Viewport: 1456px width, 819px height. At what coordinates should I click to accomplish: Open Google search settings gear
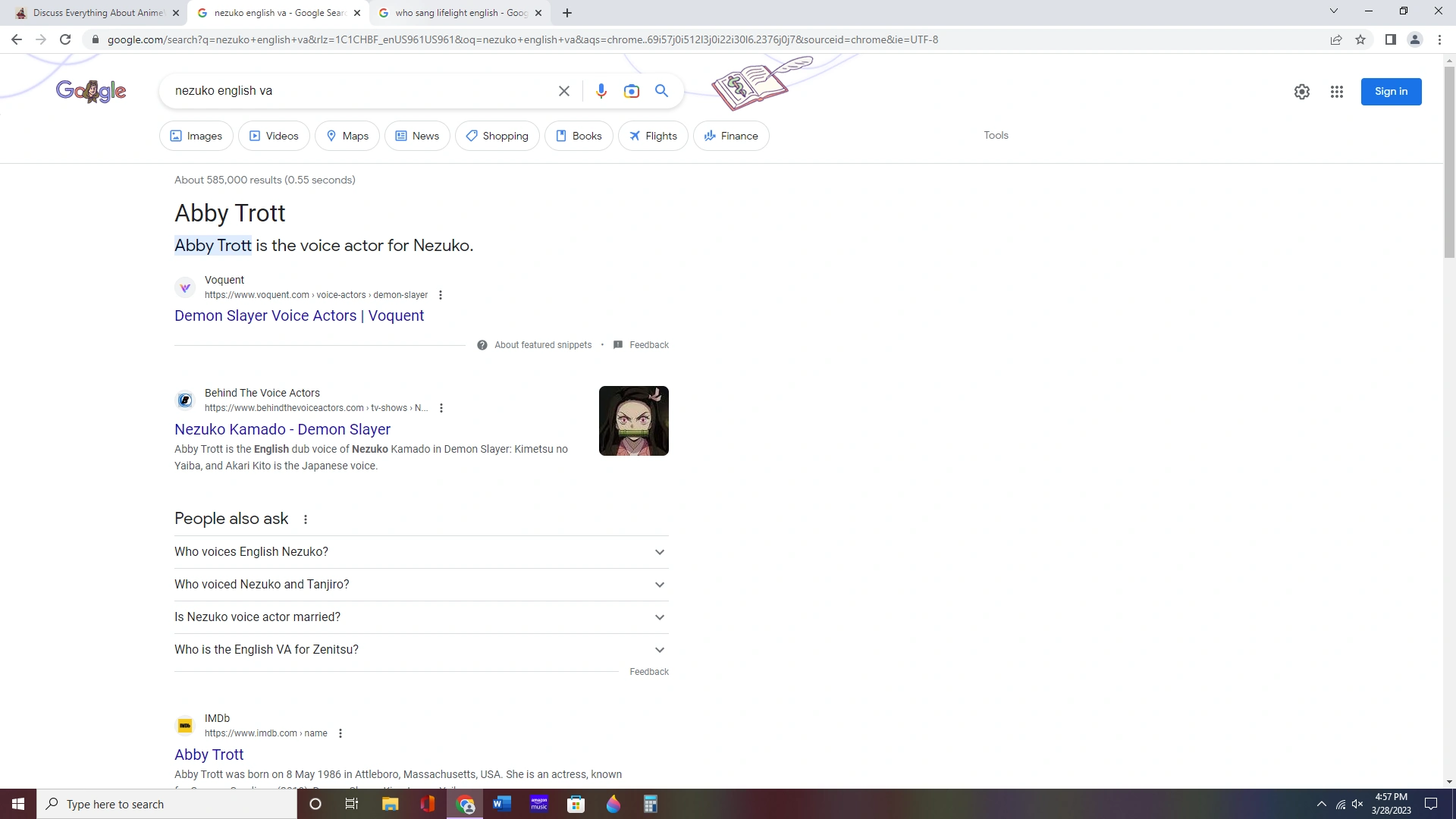pyautogui.click(x=1301, y=92)
